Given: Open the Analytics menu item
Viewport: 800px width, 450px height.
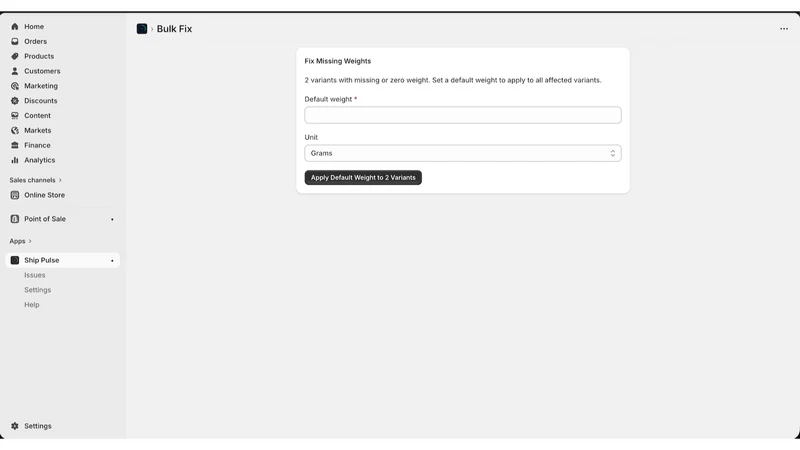Looking at the screenshot, I should tap(39, 160).
